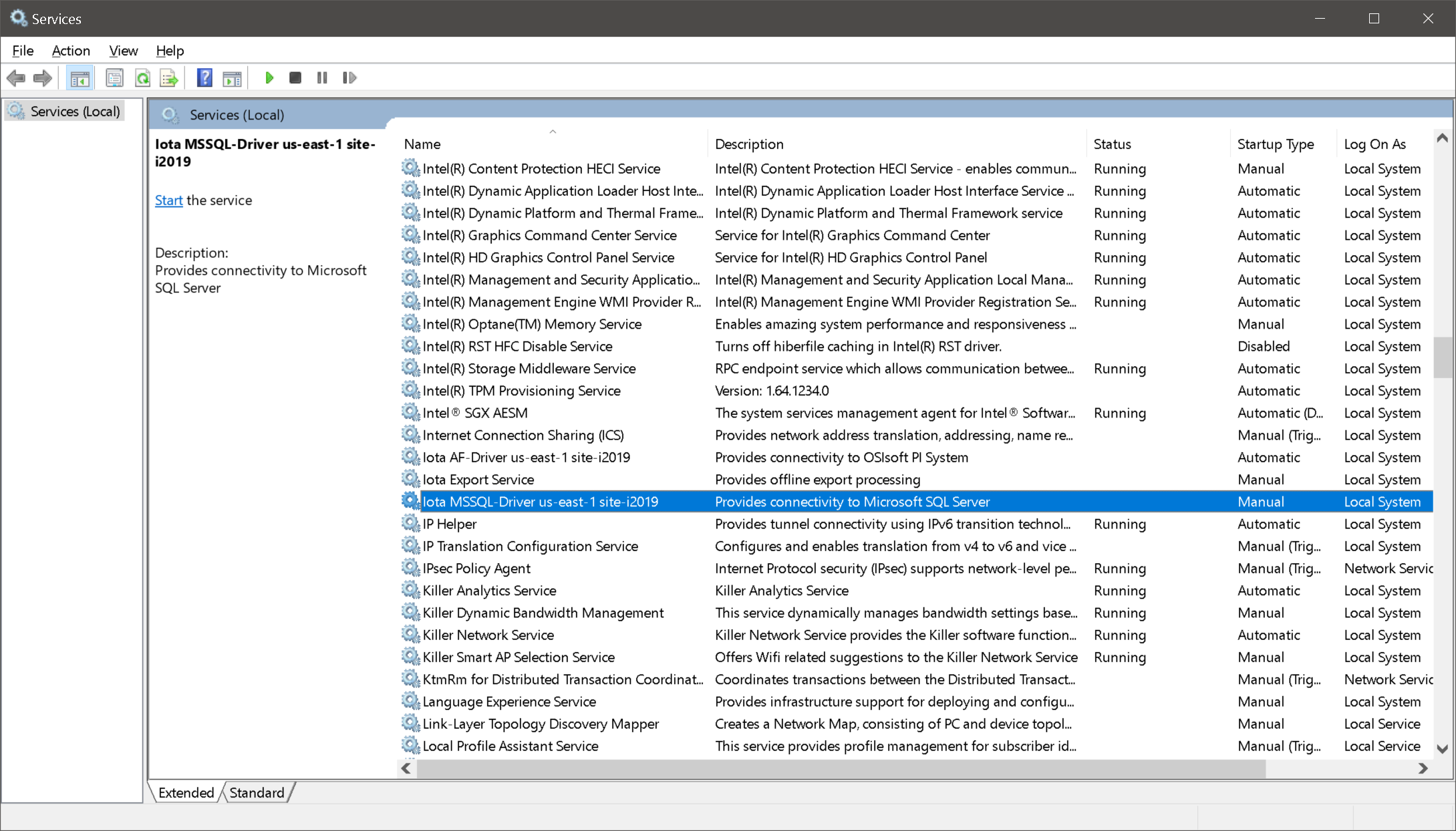Sort by the Startup Type column header
This screenshot has width=1456, height=831.
coord(1284,144)
